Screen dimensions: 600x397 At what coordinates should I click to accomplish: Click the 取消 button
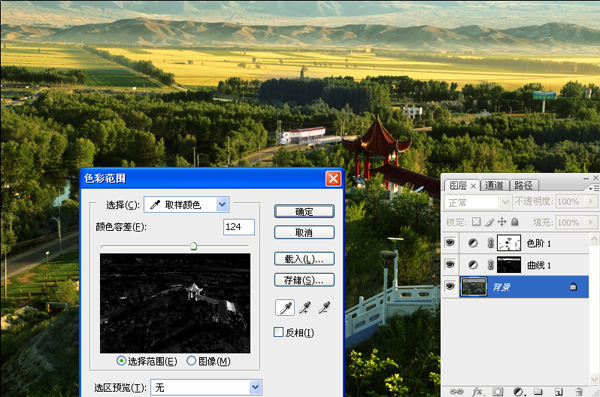(304, 232)
